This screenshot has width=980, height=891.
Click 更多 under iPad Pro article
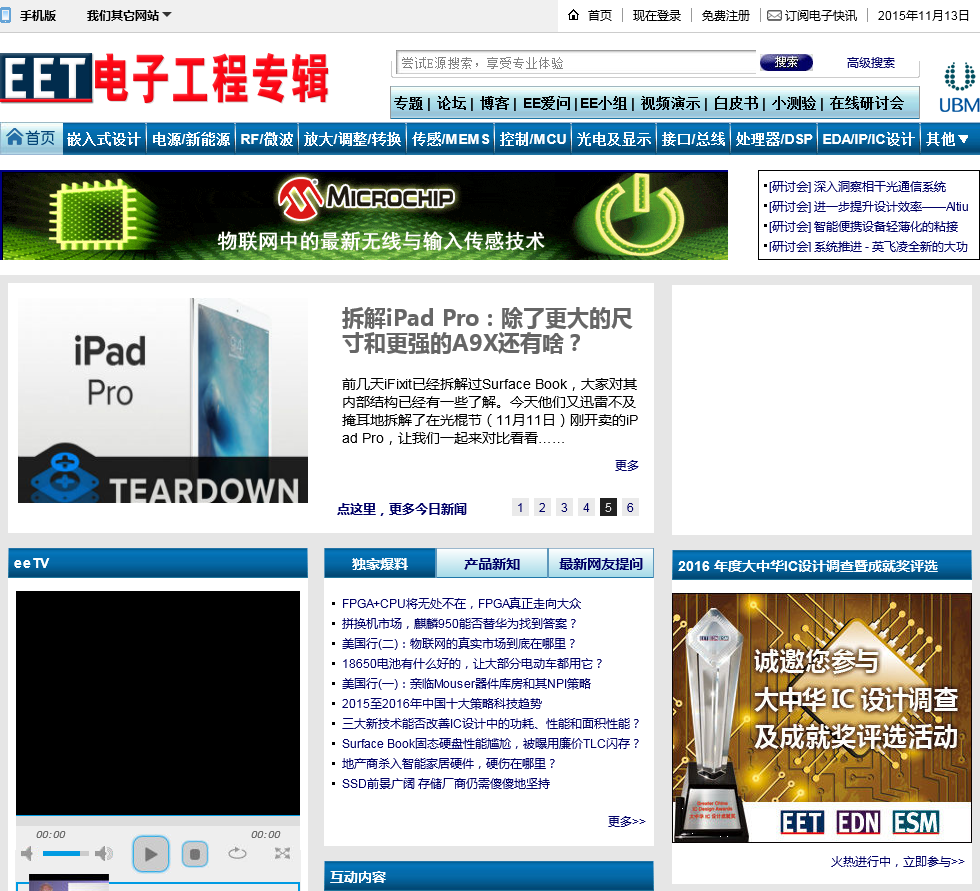point(626,465)
